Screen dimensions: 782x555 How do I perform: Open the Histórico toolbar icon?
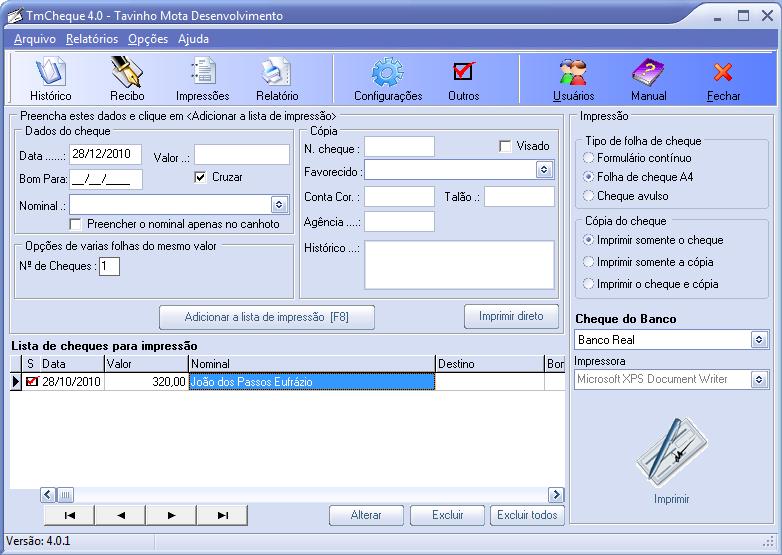[x=50, y=74]
